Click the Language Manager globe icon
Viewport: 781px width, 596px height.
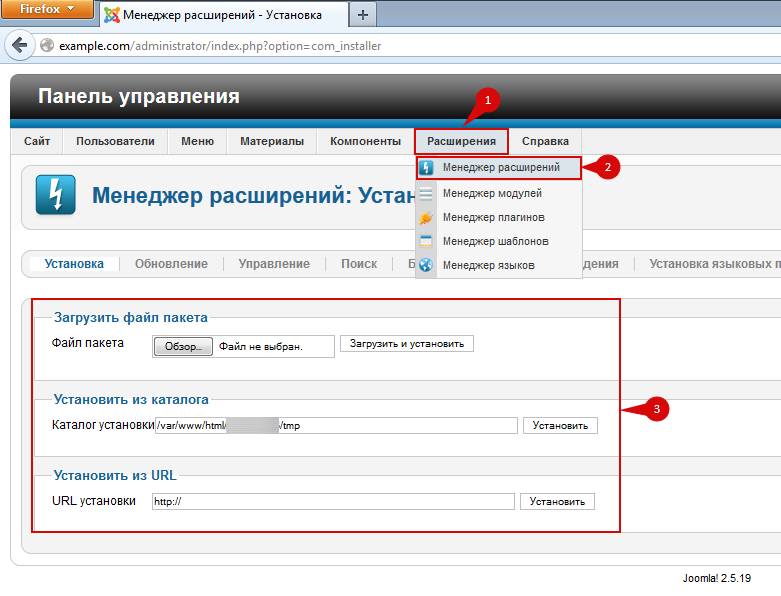tap(427, 265)
